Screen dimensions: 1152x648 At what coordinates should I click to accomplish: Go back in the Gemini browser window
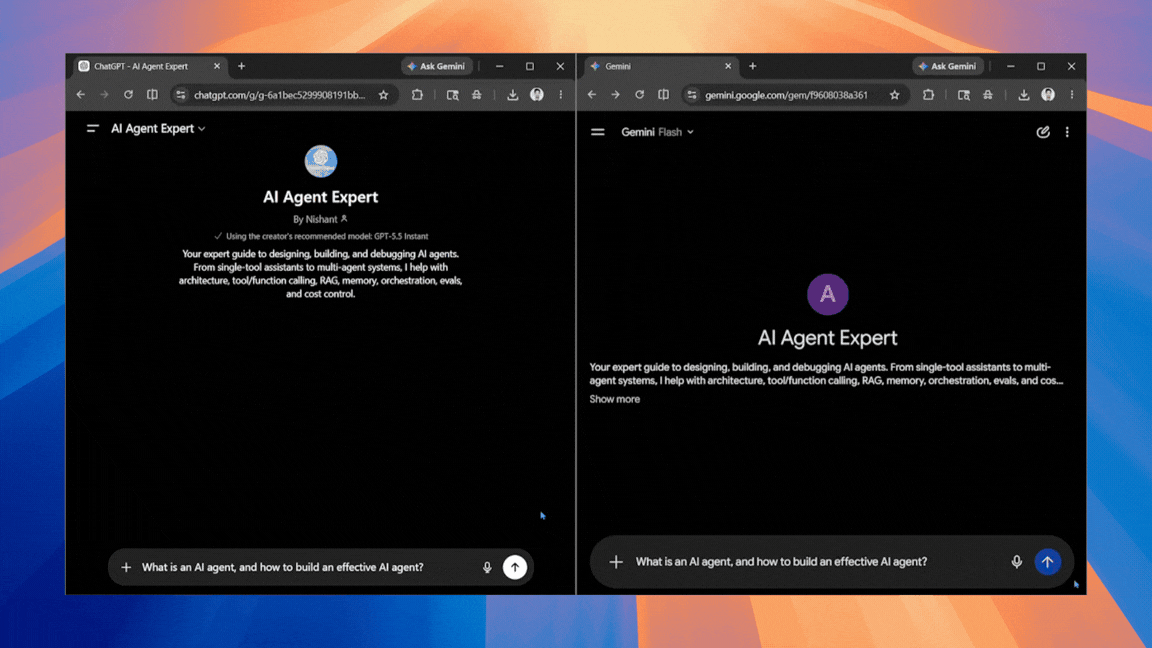[592, 95]
